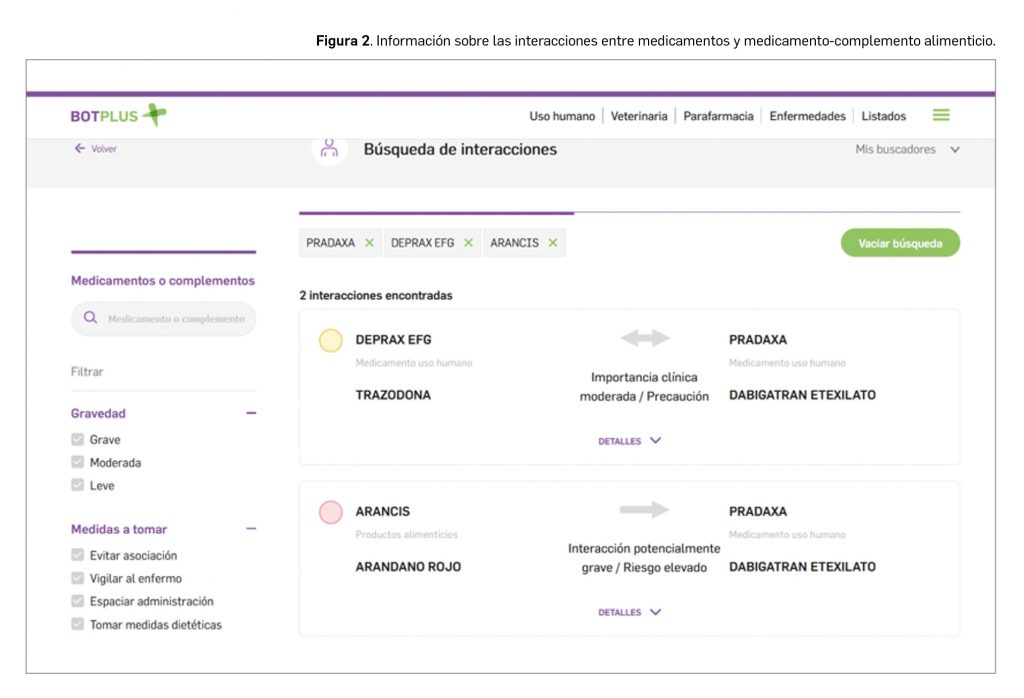
Task: Collapse the Gravedad filter section
Action: [x=251, y=413]
